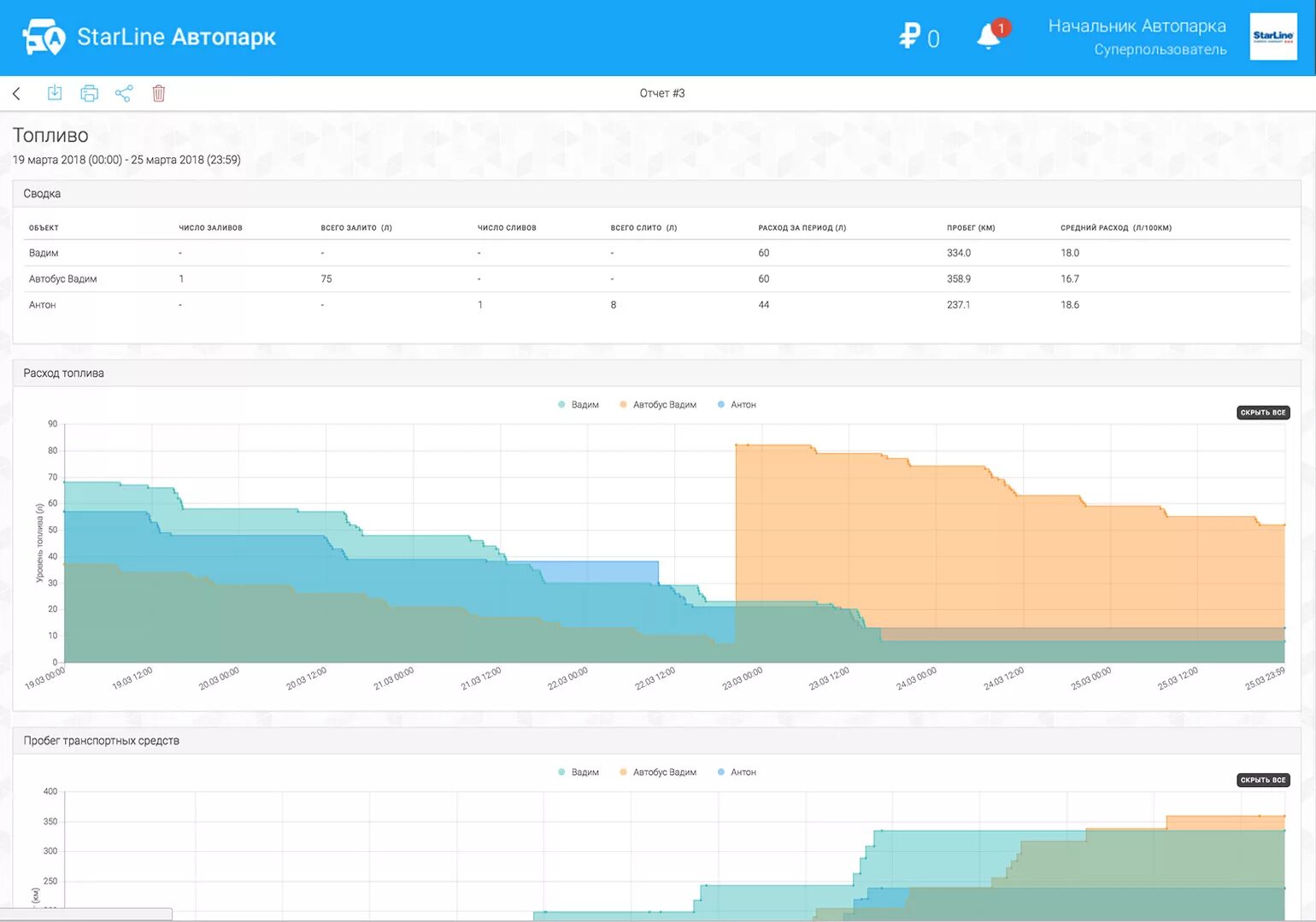Sort by ВСЕГО СЛИТО column header

coord(643,228)
